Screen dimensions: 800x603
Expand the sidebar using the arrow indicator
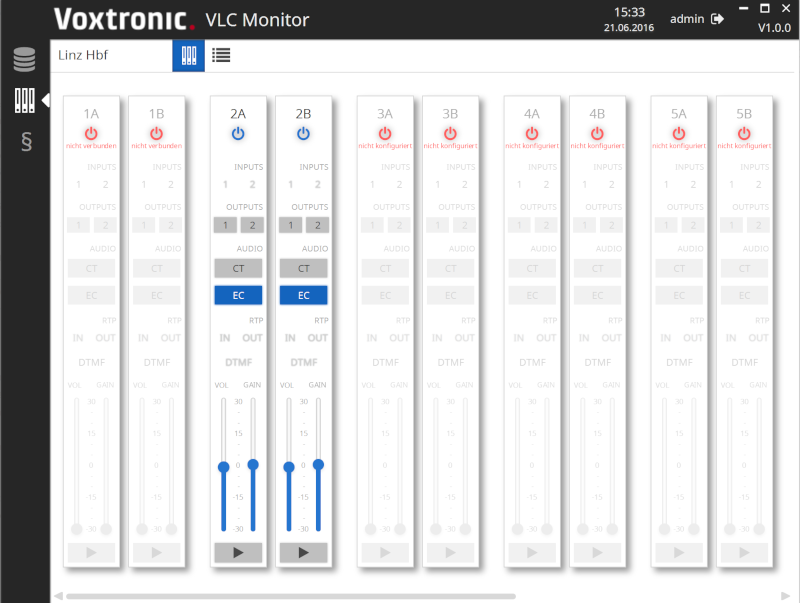click(43, 100)
